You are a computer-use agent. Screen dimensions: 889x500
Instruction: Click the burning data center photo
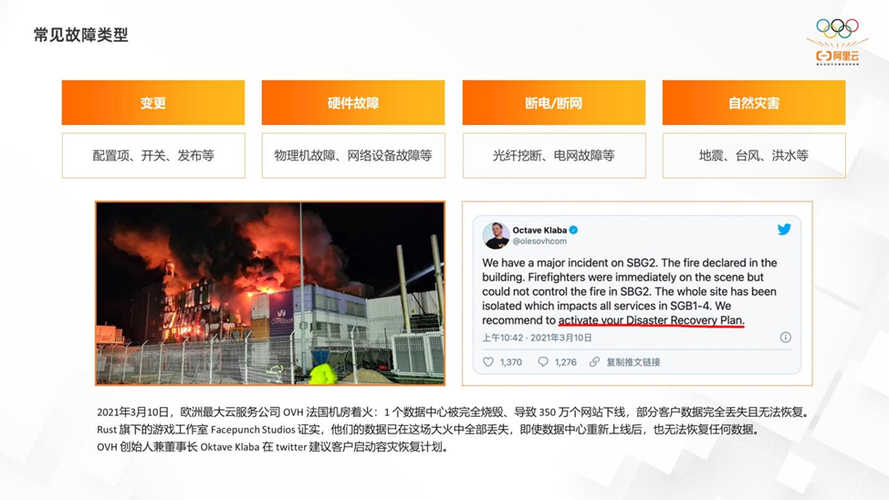pyautogui.click(x=270, y=293)
